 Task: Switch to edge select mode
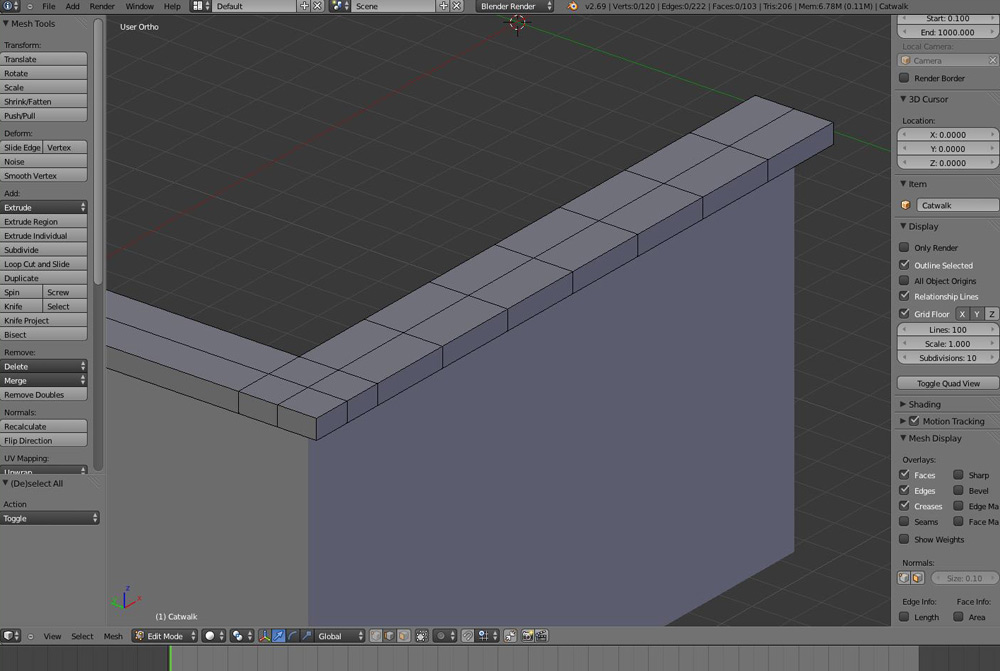coord(390,636)
